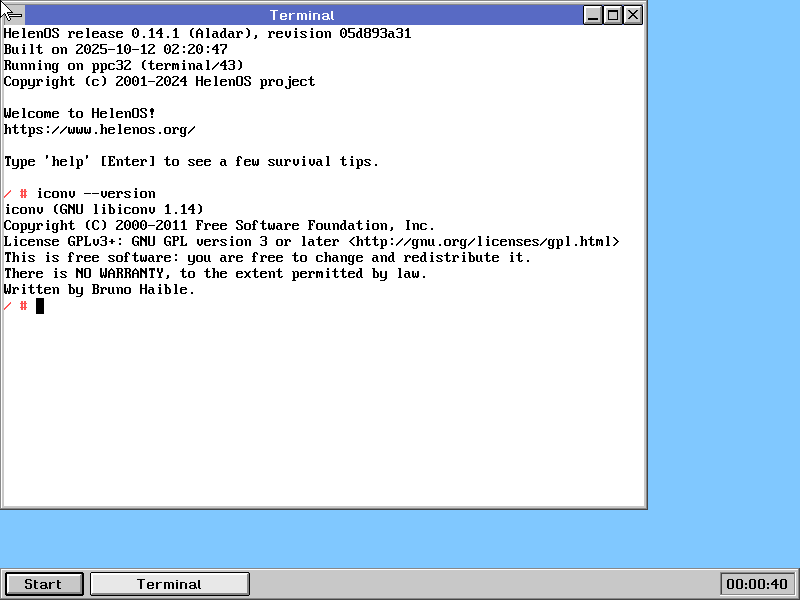Click the 'Welcome to HelenOS!' line
Screen dimensions: 800x600
pos(80,114)
